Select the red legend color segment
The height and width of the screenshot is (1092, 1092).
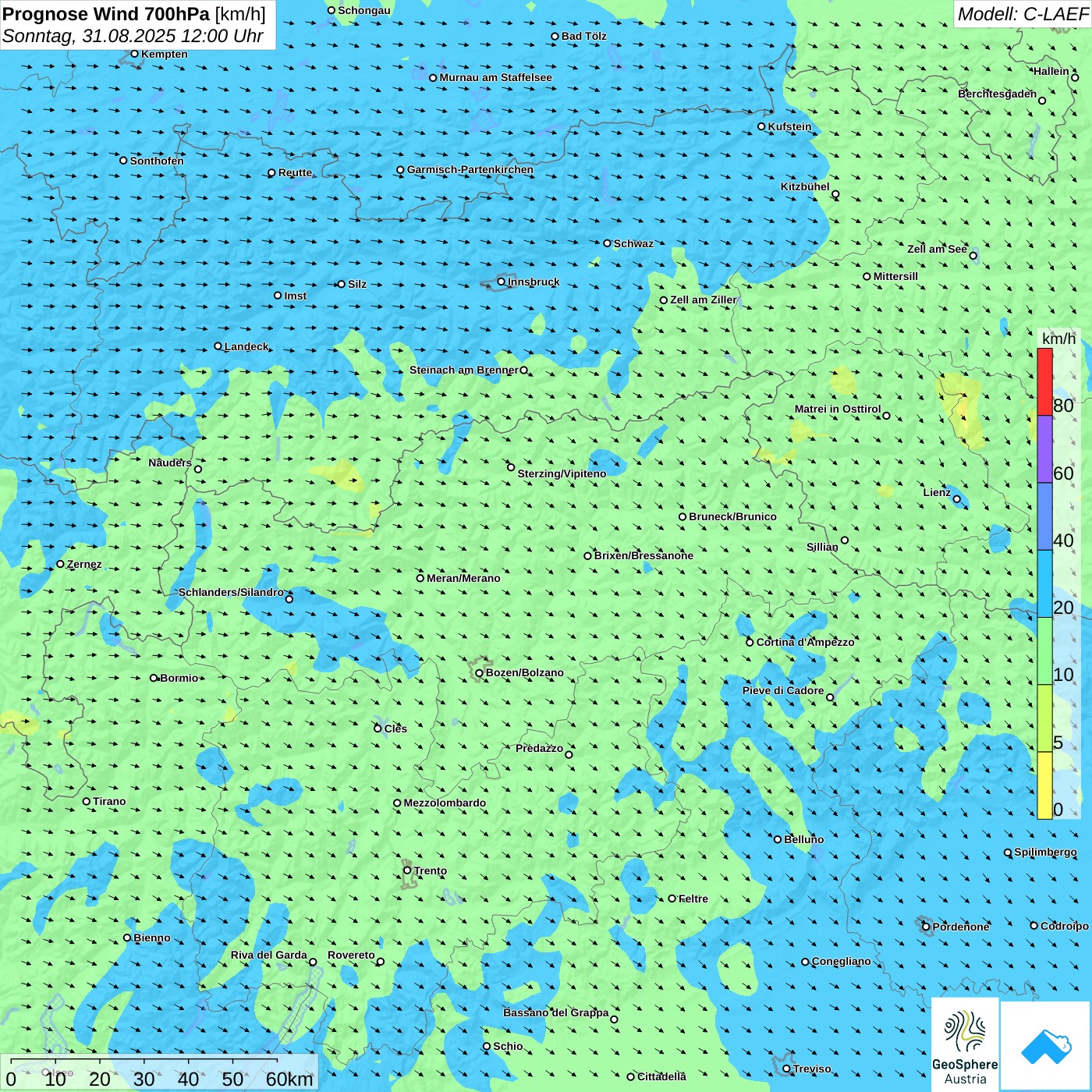(1044, 381)
